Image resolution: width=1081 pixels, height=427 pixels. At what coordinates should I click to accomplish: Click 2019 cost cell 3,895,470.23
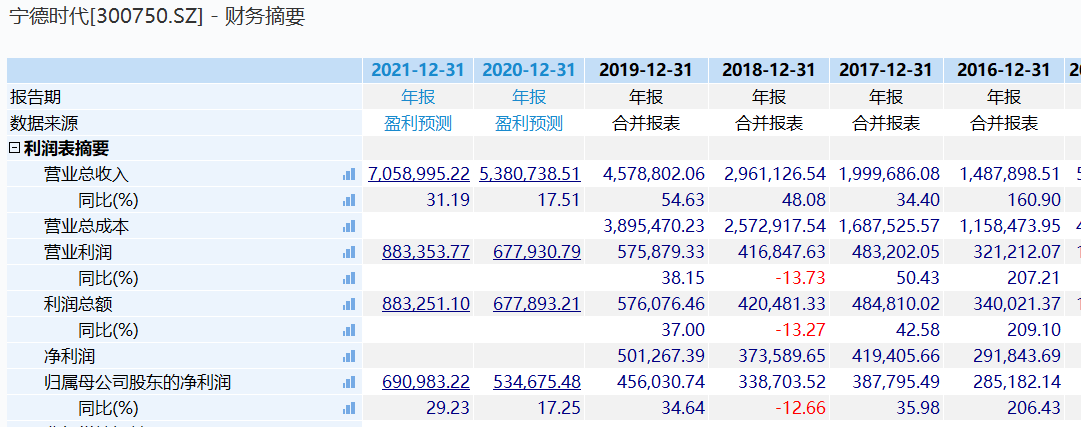click(x=654, y=226)
